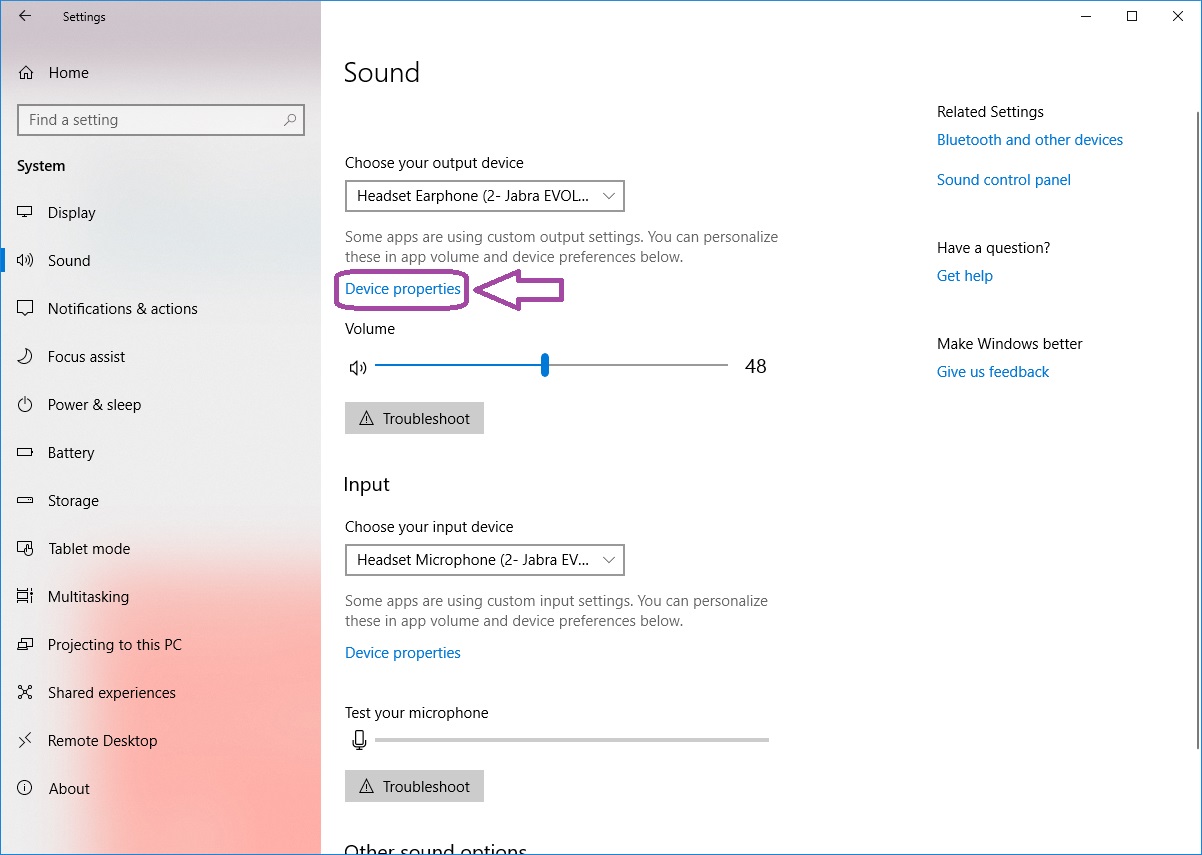Click the Sound speaker icon in sidebar

click(x=26, y=261)
